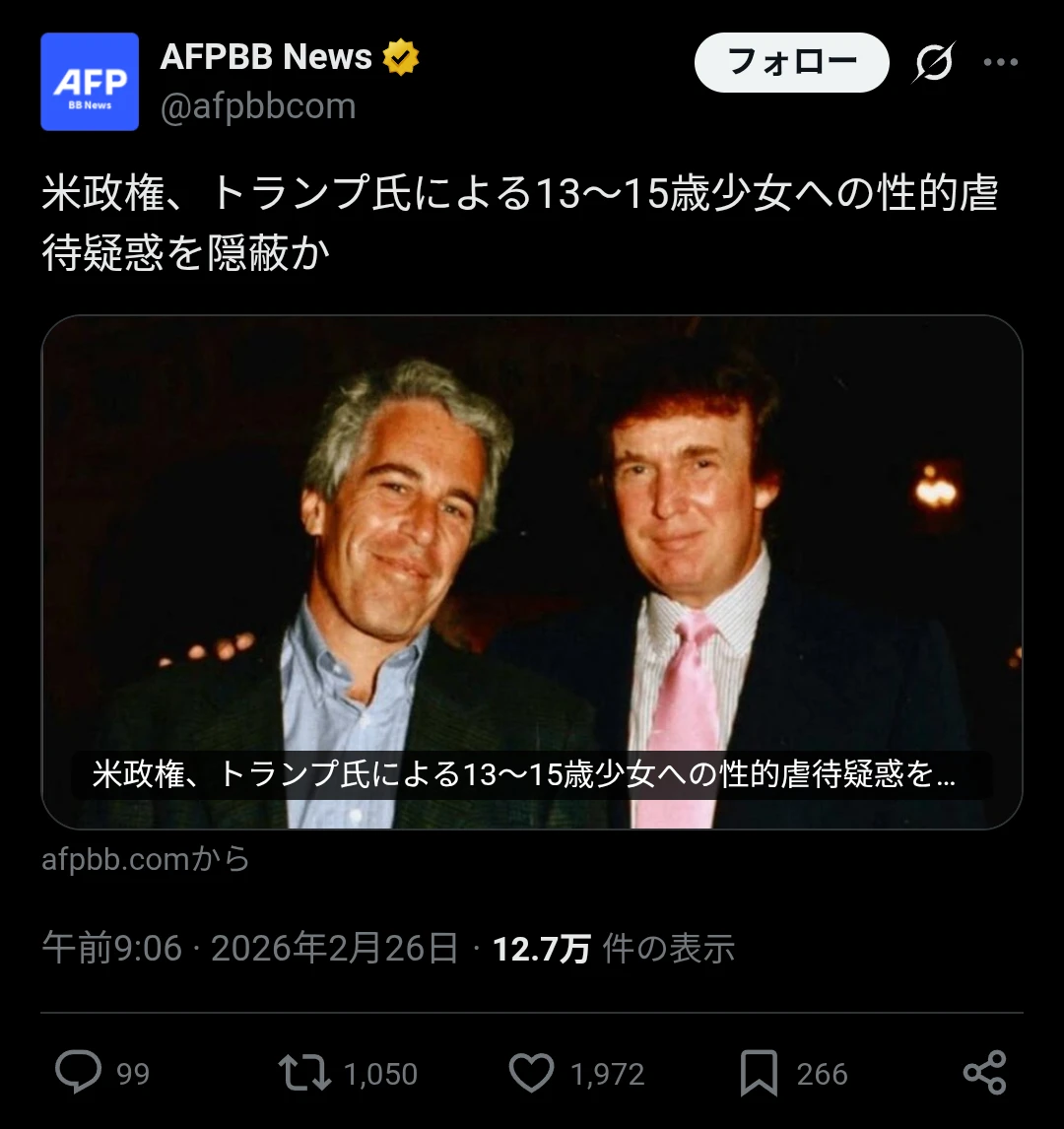Click the 99 replies count
This screenshot has width=1064, height=1129.
point(133,1074)
